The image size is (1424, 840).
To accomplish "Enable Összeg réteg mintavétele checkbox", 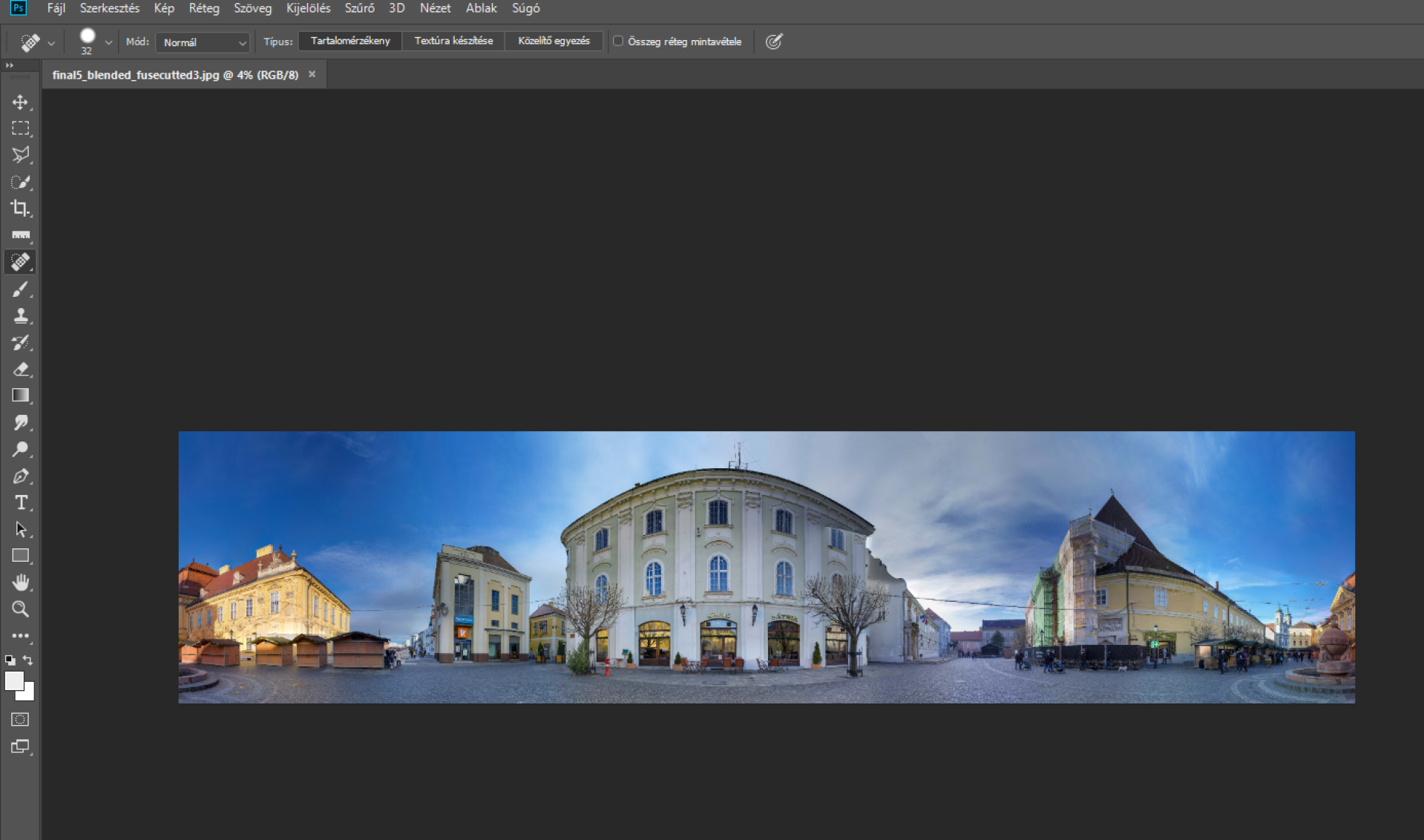I will [x=617, y=42].
